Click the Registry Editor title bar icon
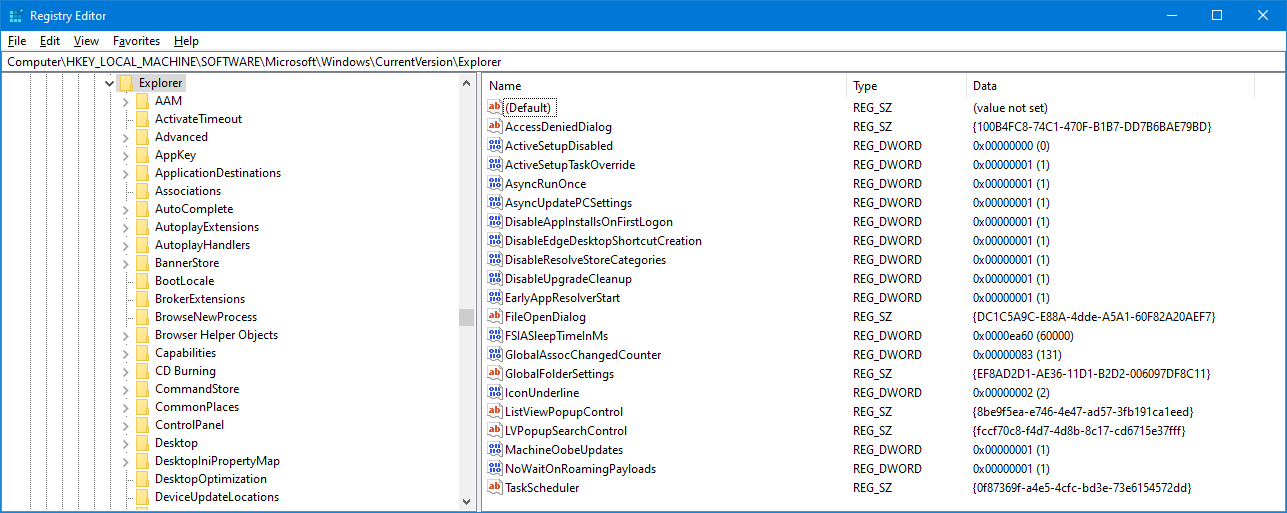The width and height of the screenshot is (1287, 513). (15, 15)
